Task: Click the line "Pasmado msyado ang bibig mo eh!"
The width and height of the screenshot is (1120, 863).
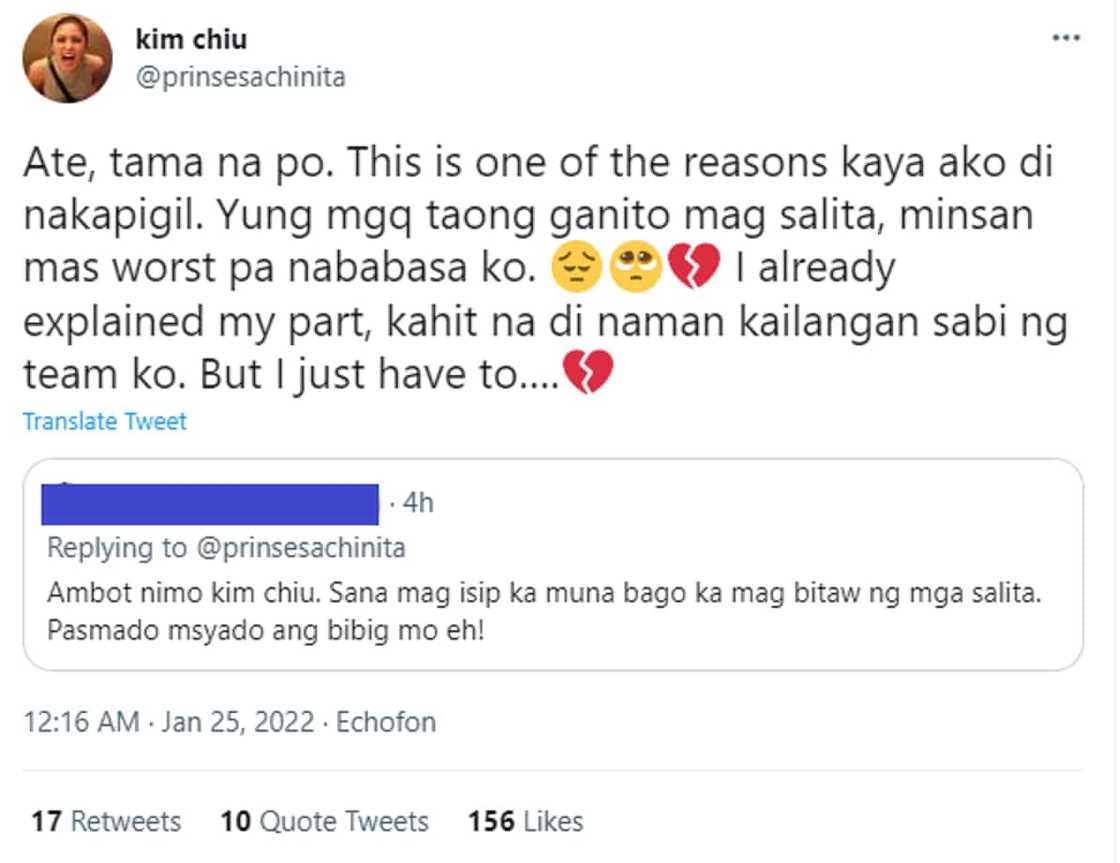Action: [265, 633]
